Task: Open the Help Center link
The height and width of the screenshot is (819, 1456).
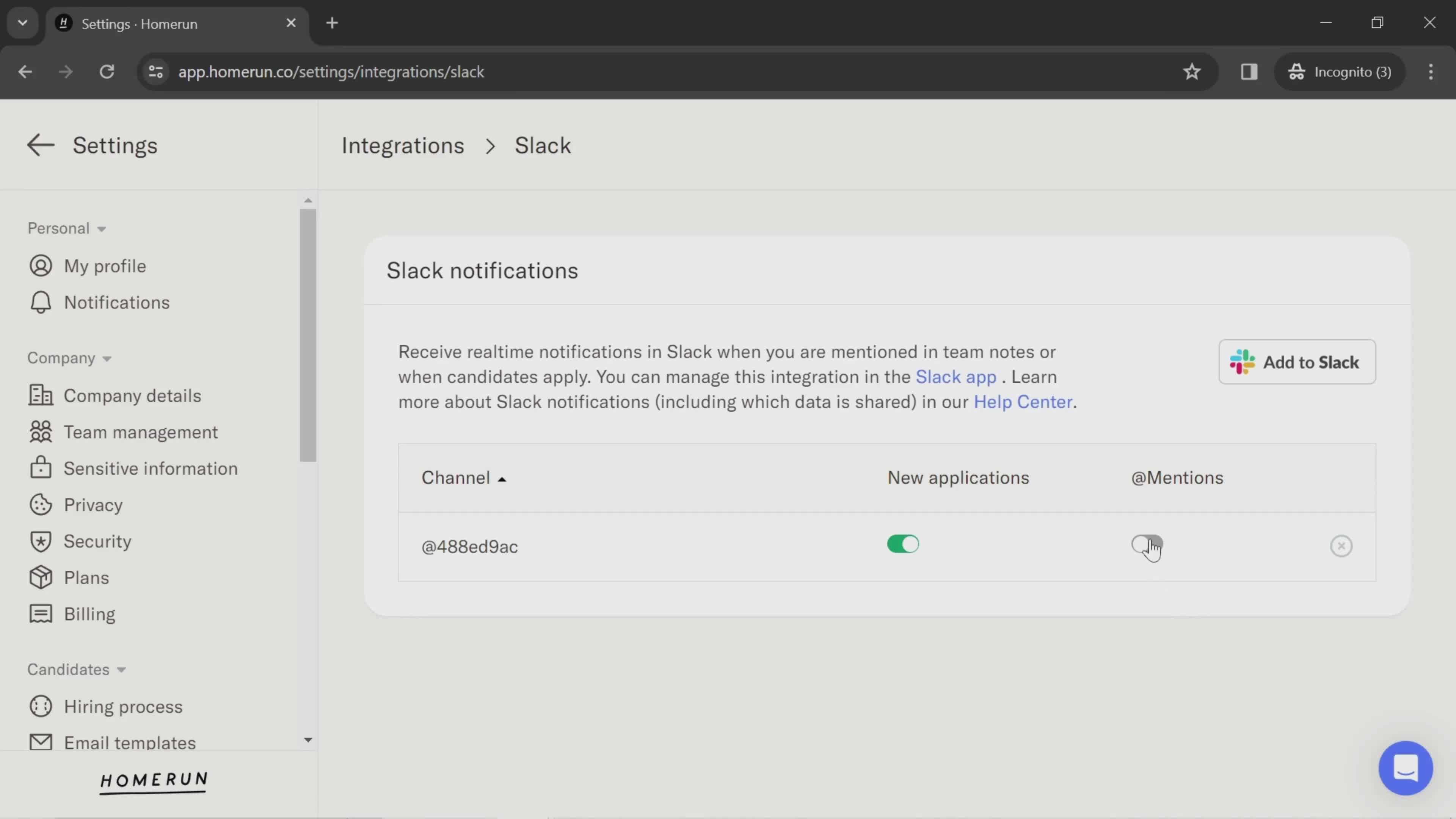Action: pos(1023,402)
